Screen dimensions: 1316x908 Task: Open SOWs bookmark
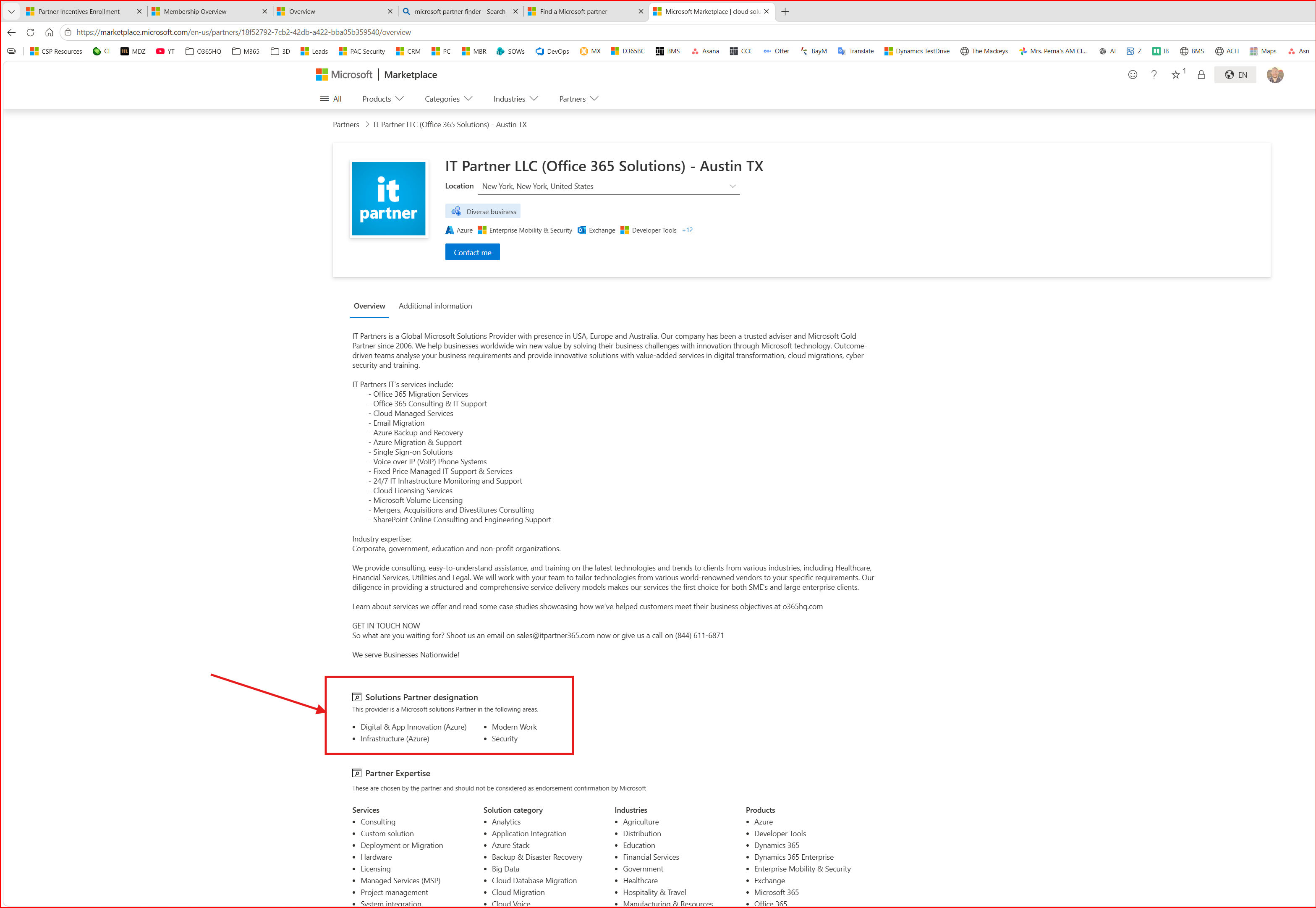click(x=510, y=51)
